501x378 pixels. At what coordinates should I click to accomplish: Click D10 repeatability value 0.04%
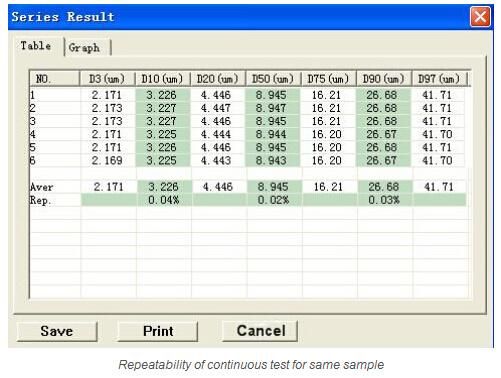click(164, 200)
